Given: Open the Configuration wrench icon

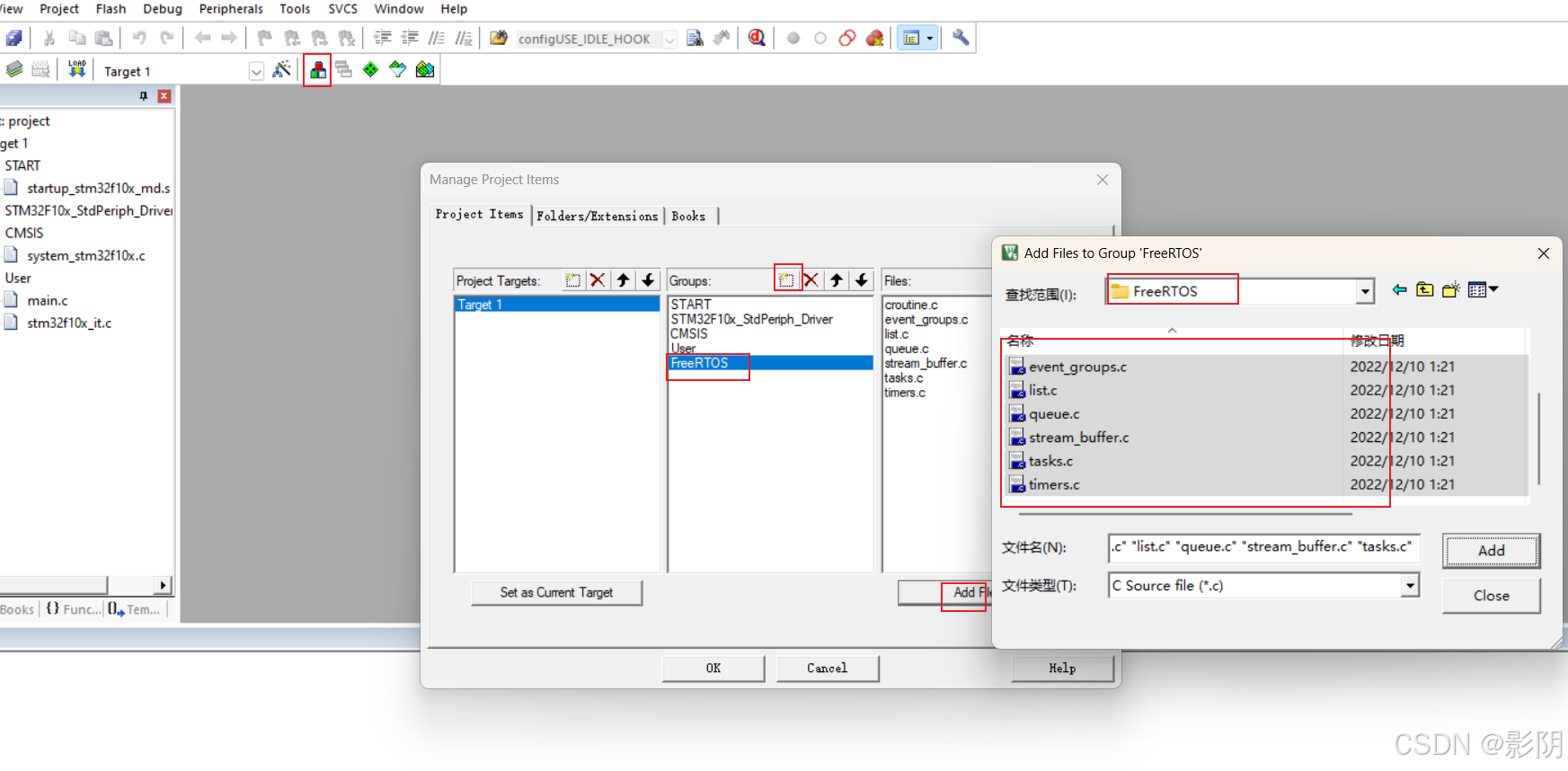Looking at the screenshot, I should pyautogui.click(x=961, y=38).
